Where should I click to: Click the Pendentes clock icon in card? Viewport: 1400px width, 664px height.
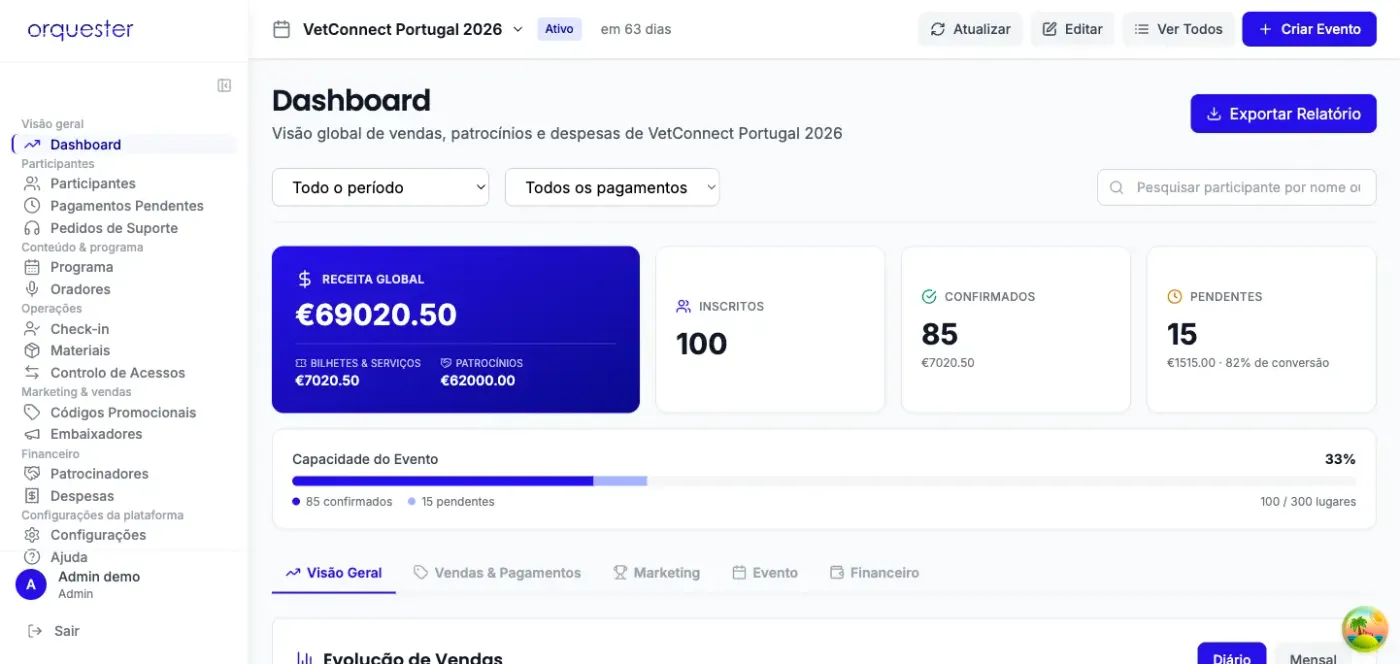(x=1175, y=296)
